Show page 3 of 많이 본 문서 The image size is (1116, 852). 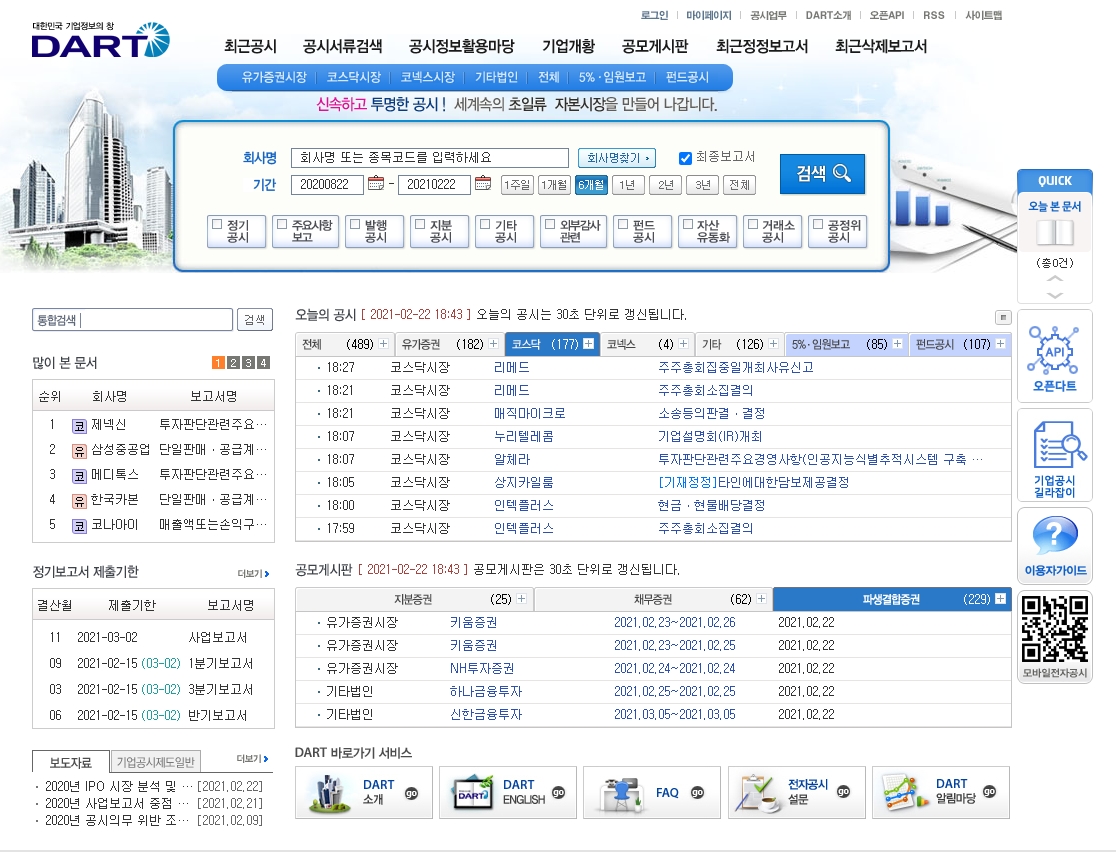248,363
